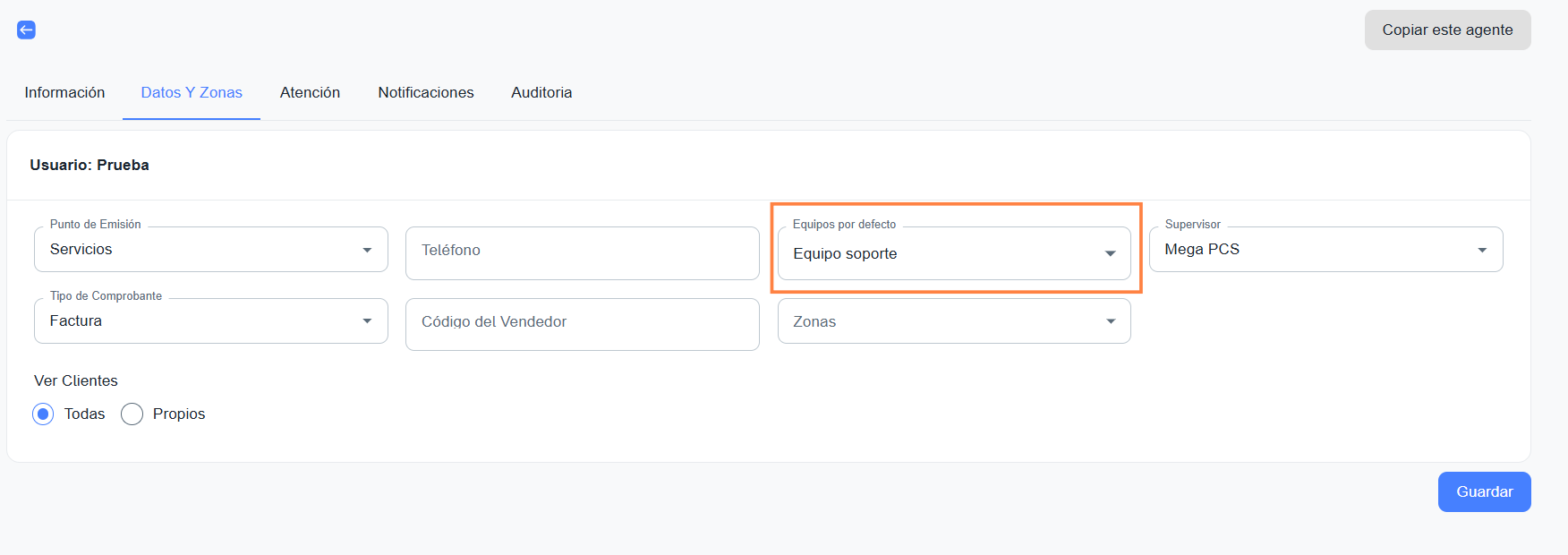Click the Supervisor dropdown caret arrow
This screenshot has width=1568, height=555.
(x=1482, y=250)
